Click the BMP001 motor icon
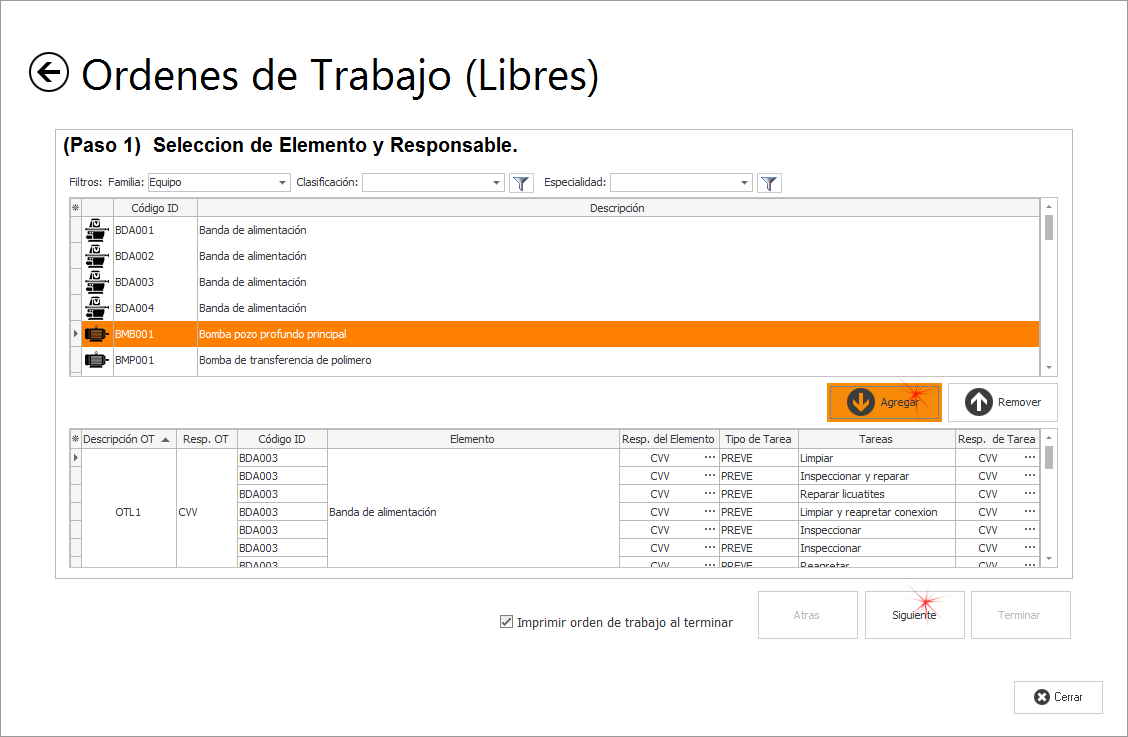Viewport: 1128px width, 737px height. [97, 360]
